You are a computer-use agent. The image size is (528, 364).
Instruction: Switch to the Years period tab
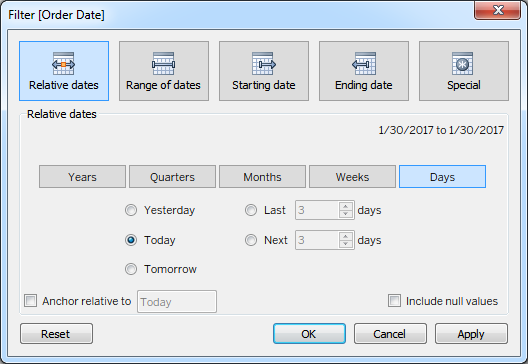[x=82, y=176]
